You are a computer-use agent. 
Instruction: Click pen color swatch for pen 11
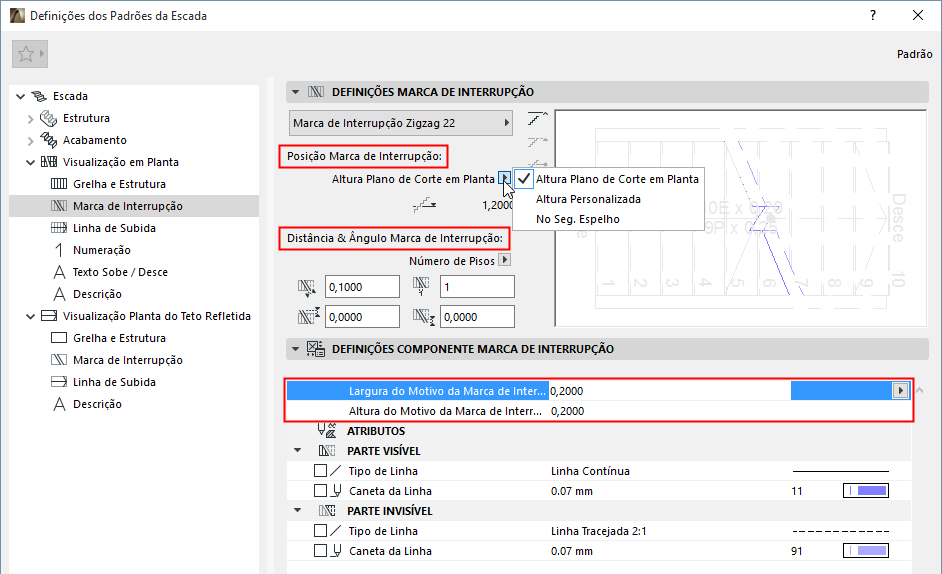point(866,491)
